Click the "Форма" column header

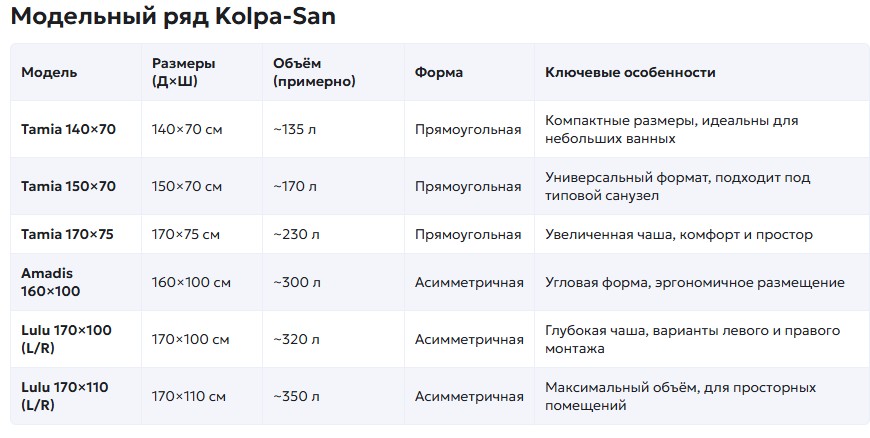tap(439, 73)
